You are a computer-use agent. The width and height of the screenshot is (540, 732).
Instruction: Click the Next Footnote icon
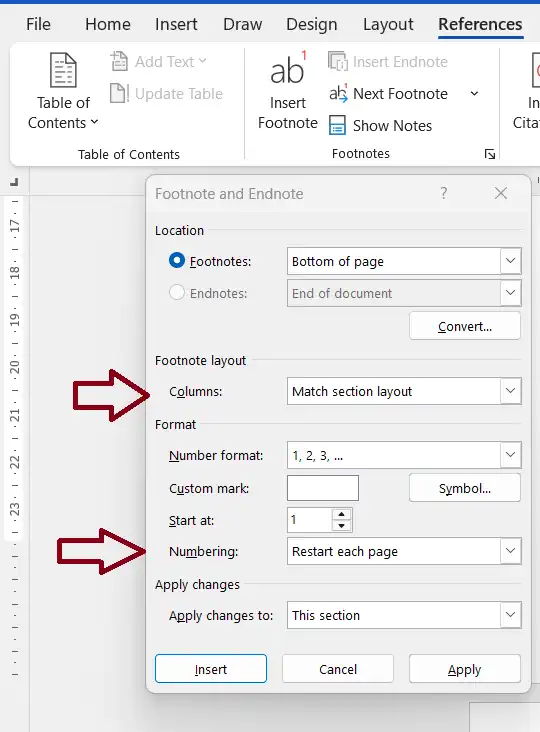[x=338, y=93]
